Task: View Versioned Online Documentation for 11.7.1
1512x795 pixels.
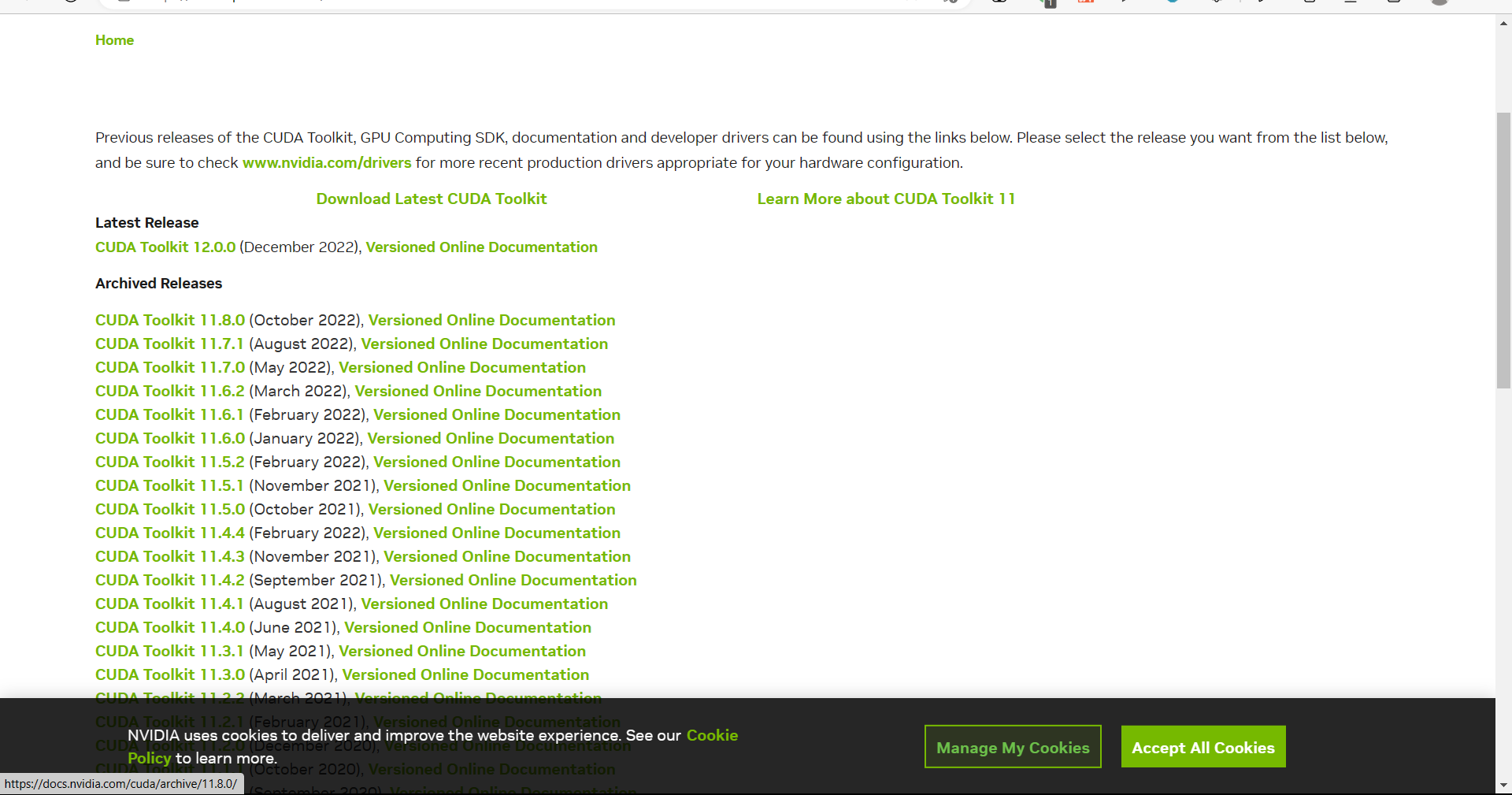Action: point(484,344)
